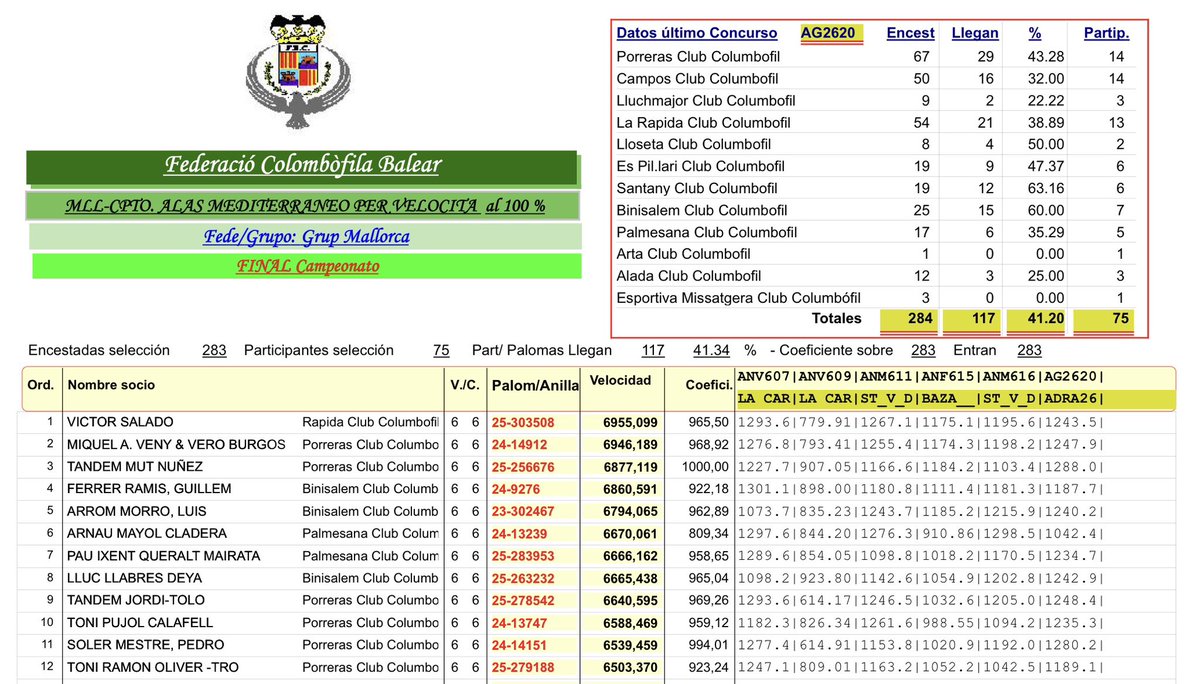Click velocity value 6670,061
The height and width of the screenshot is (684, 1200).
point(630,533)
